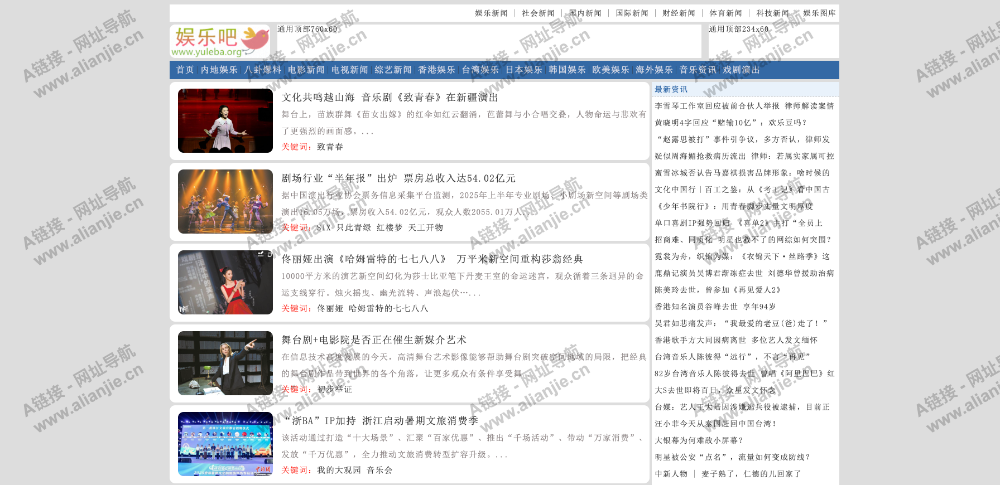1000x485 pixels.
Task: Click keyword tag 哈姆雷特的七七八八
Action: (388, 308)
